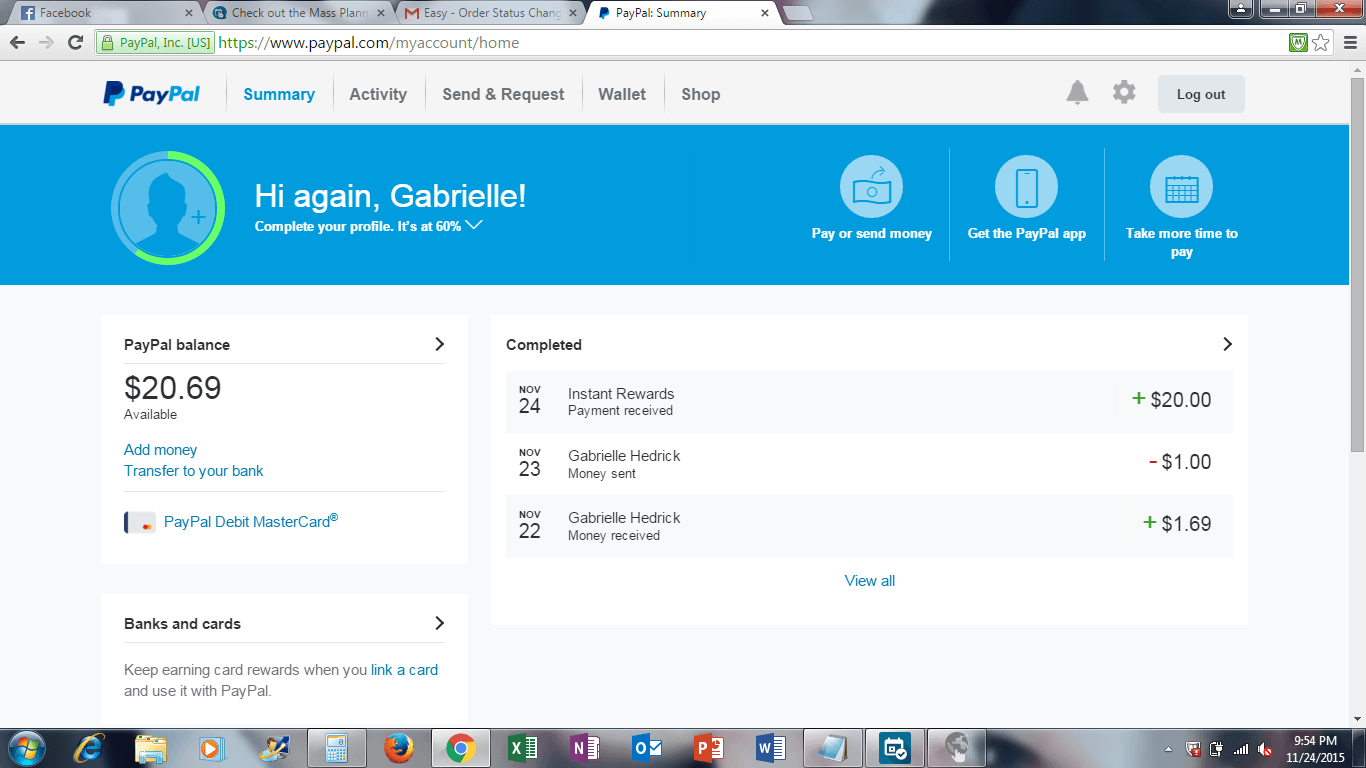The image size is (1366, 768).
Task: Open the Nov 23 Money sent transaction
Action: point(869,464)
